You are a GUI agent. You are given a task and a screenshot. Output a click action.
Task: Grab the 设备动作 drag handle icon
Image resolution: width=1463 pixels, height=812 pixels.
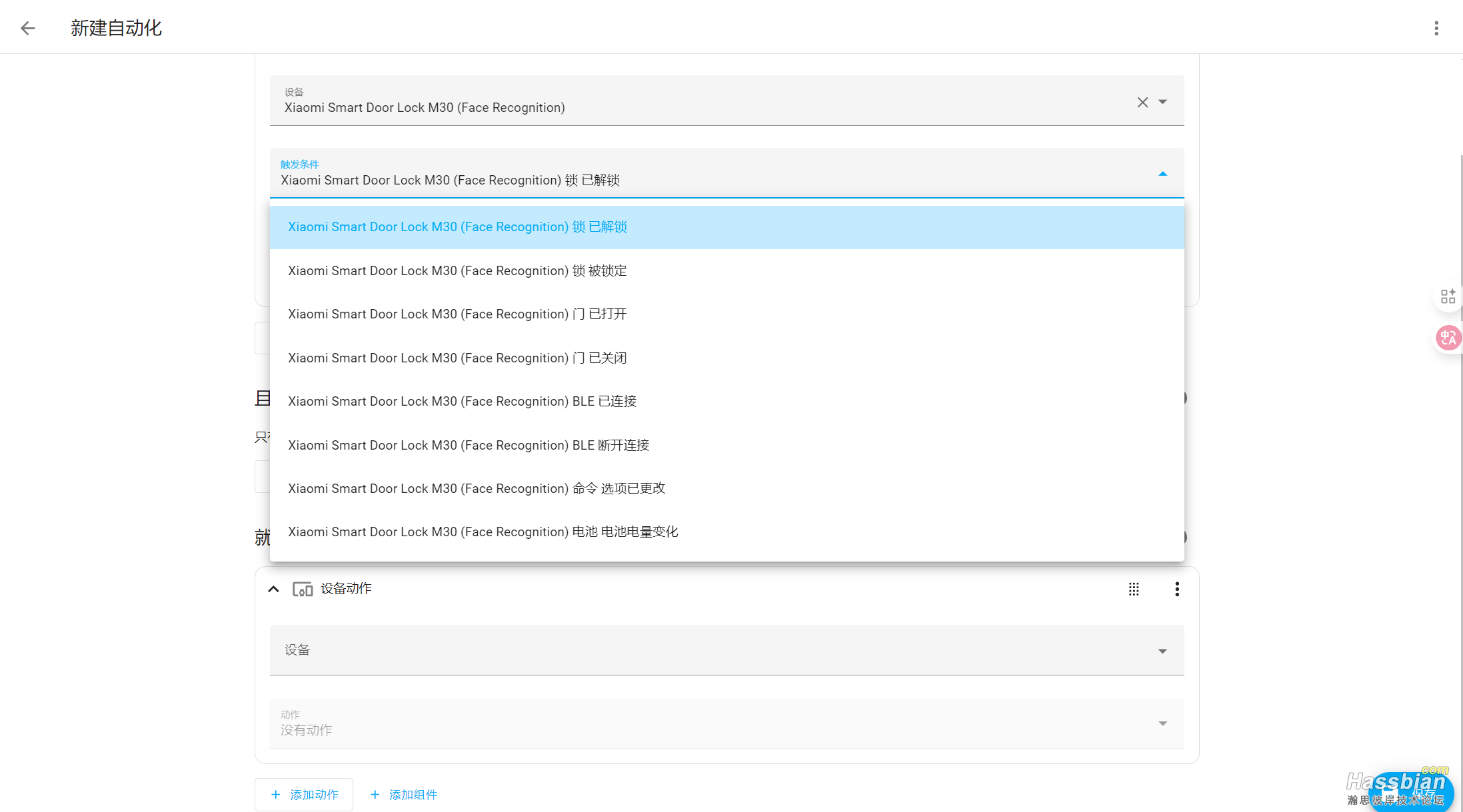(x=1134, y=589)
